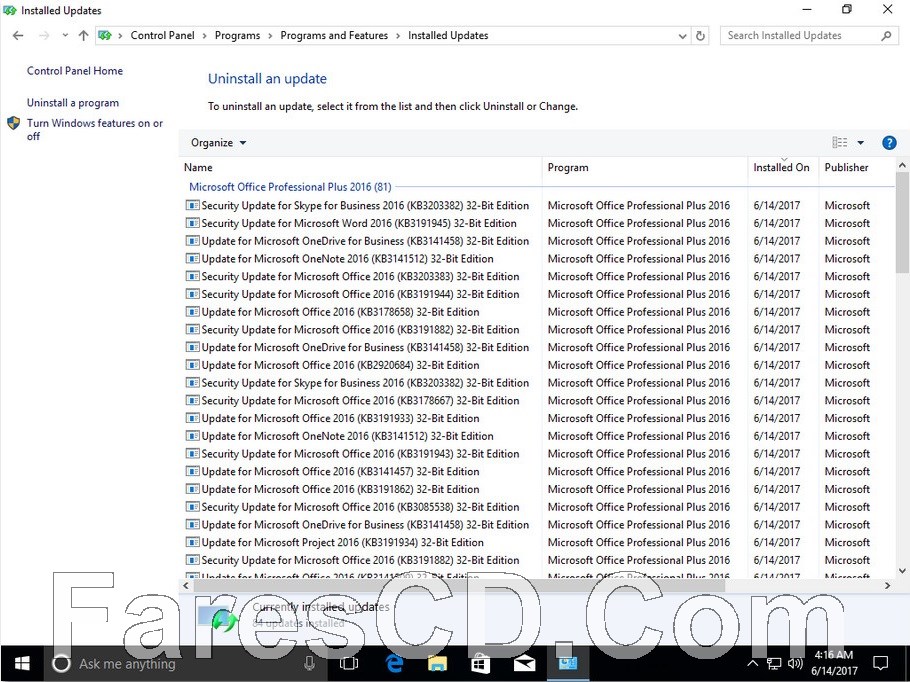Open the view options dropdown arrow
Viewport: 910px width, 682px height.
coord(861,143)
